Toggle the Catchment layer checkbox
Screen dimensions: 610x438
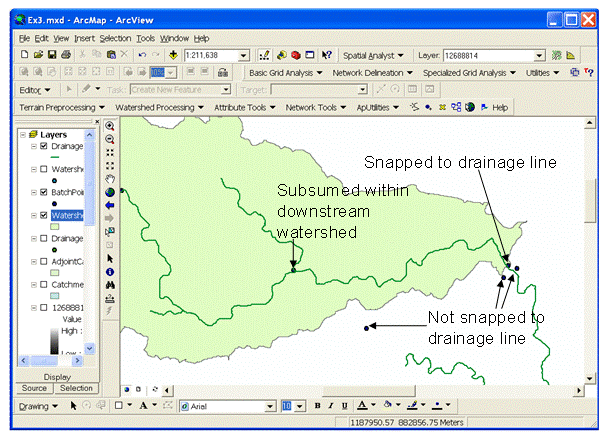[44, 285]
